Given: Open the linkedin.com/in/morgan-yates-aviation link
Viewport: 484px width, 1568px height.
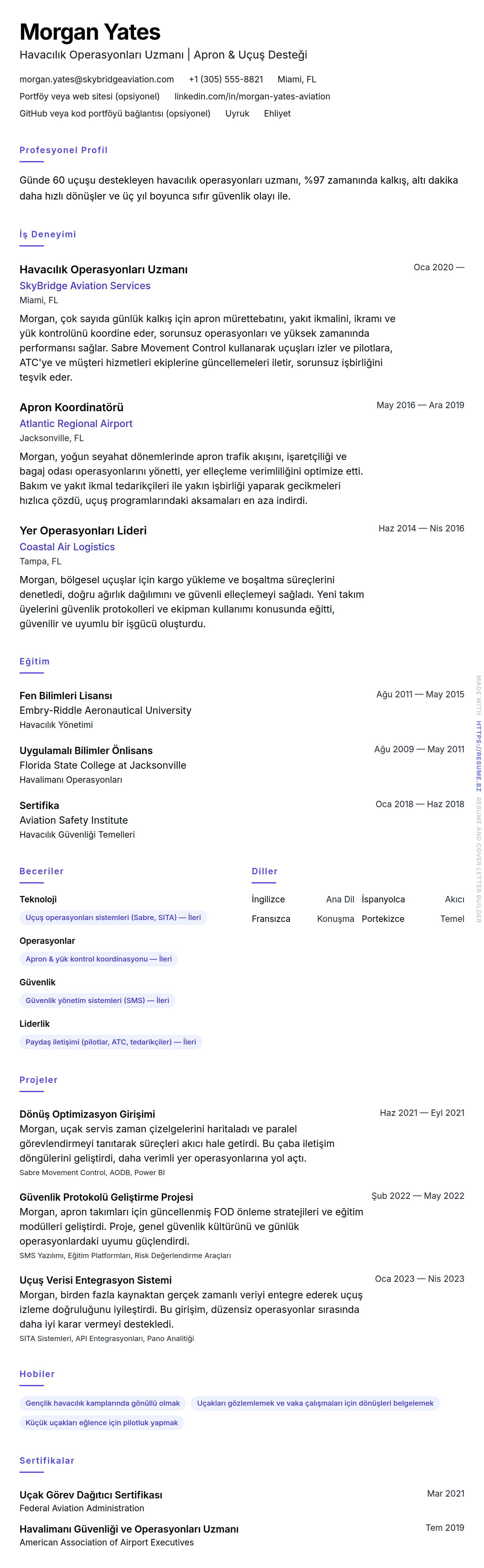Looking at the screenshot, I should [x=252, y=96].
